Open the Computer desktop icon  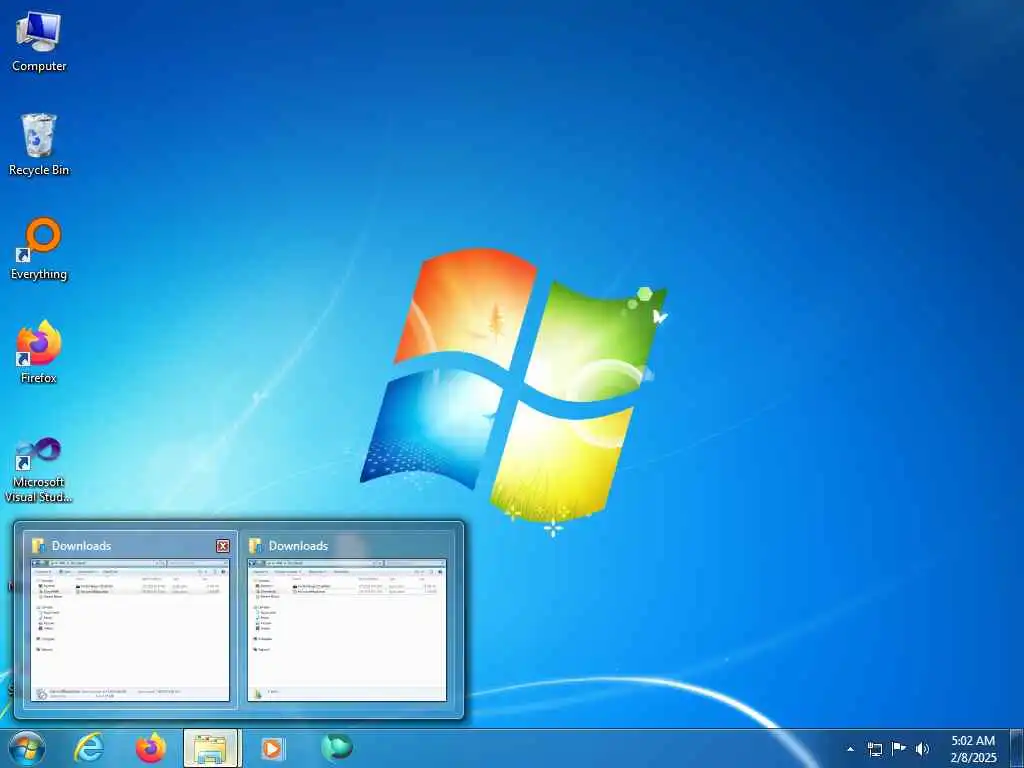click(39, 41)
